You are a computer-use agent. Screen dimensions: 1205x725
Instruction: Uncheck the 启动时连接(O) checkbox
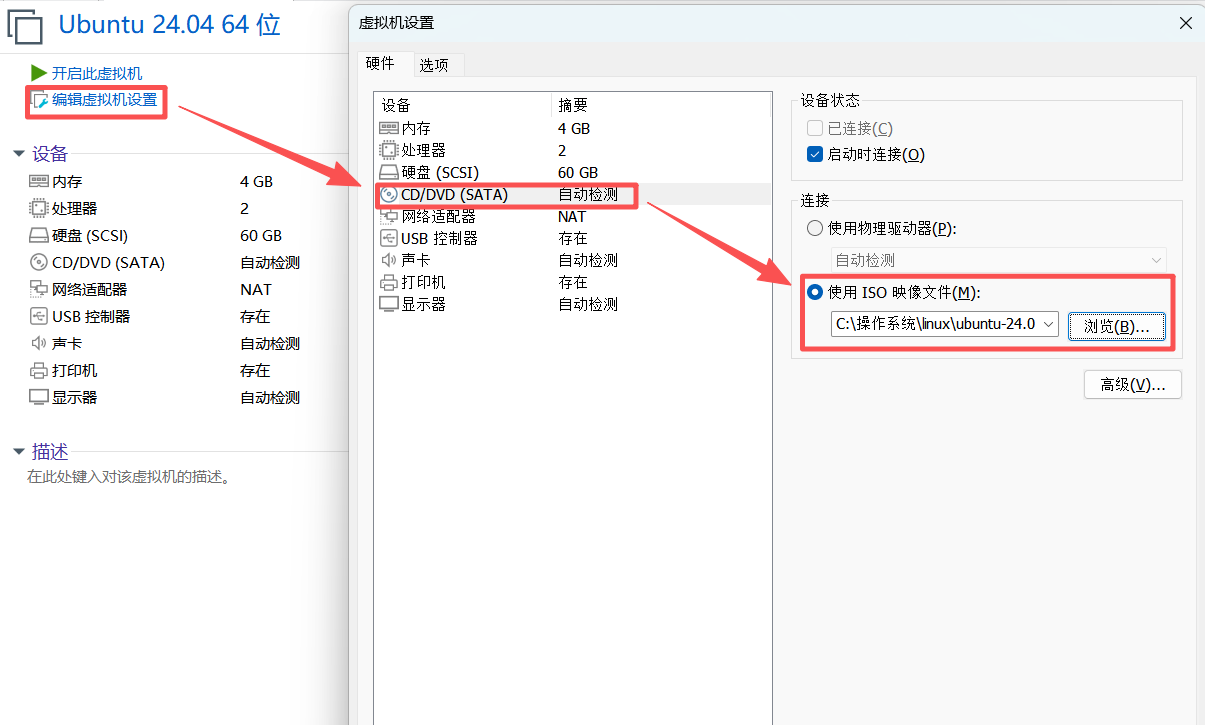pos(814,154)
